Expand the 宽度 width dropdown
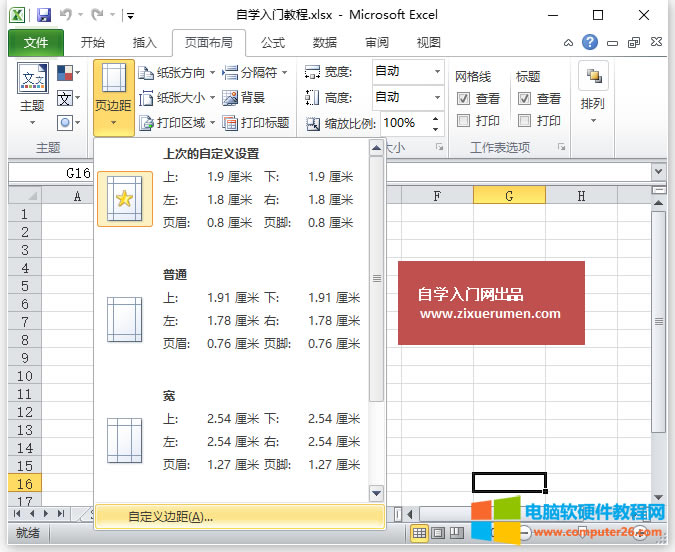 tap(437, 72)
